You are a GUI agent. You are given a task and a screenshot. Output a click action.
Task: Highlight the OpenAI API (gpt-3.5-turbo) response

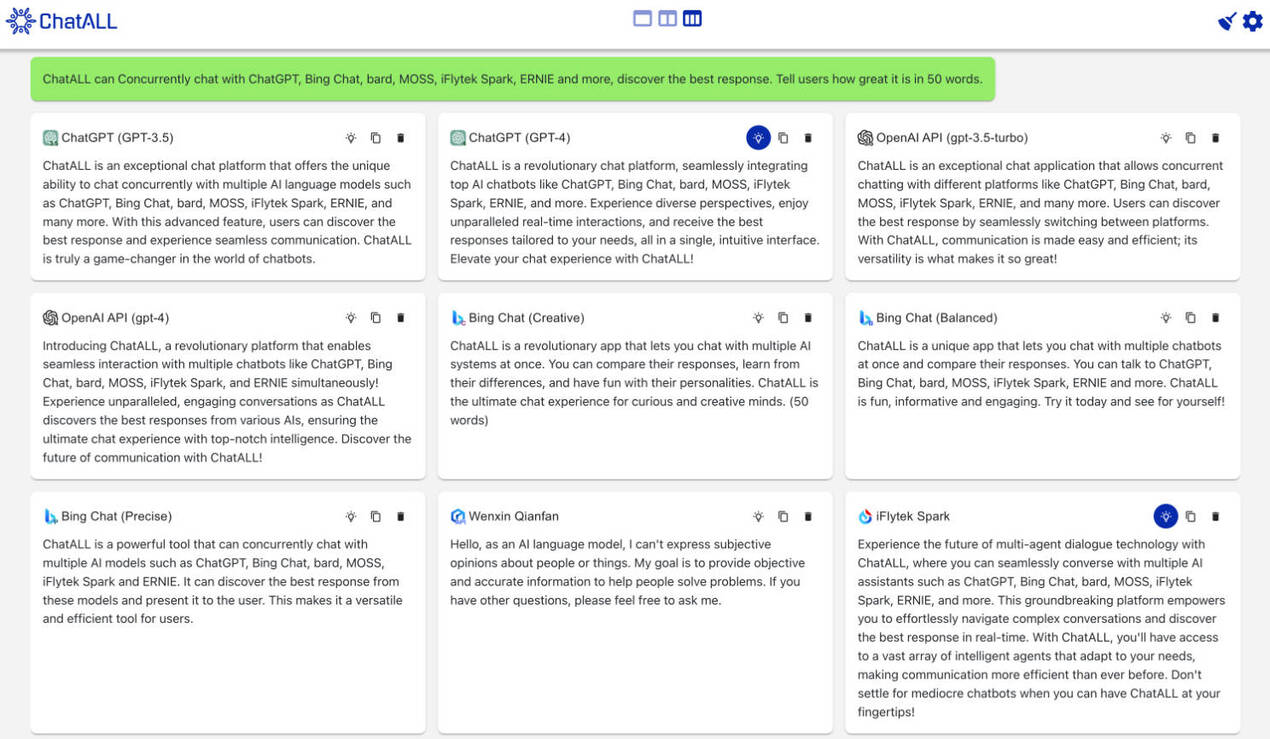[x=1166, y=138]
